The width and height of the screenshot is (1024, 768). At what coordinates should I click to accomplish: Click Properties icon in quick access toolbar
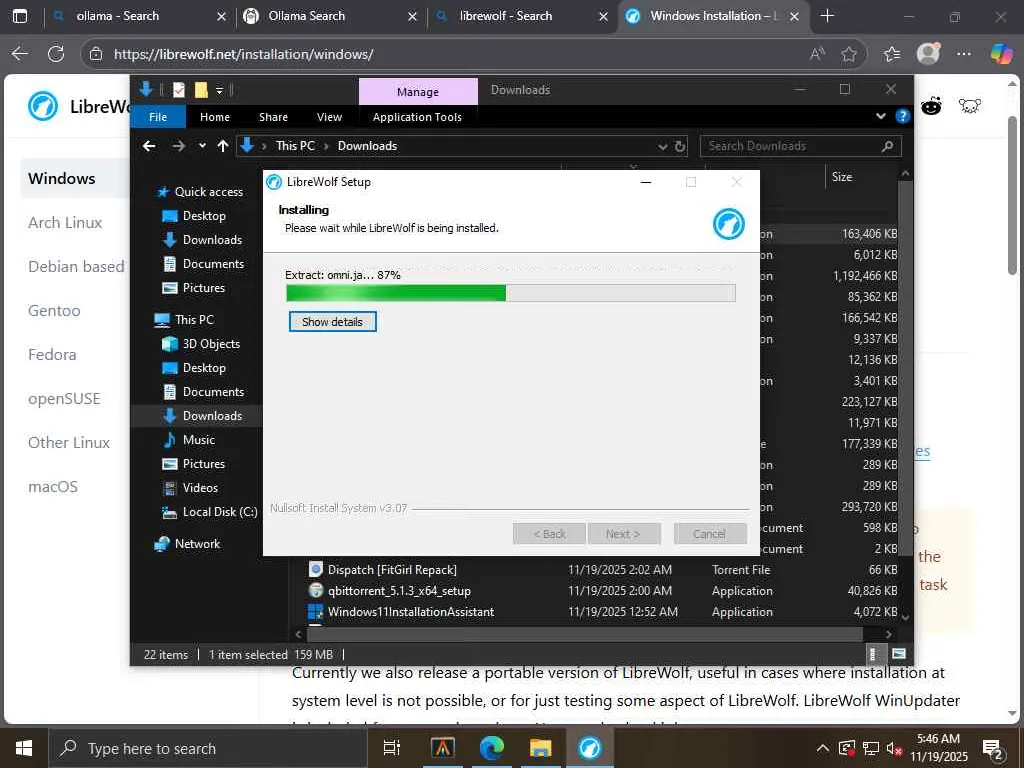(179, 90)
